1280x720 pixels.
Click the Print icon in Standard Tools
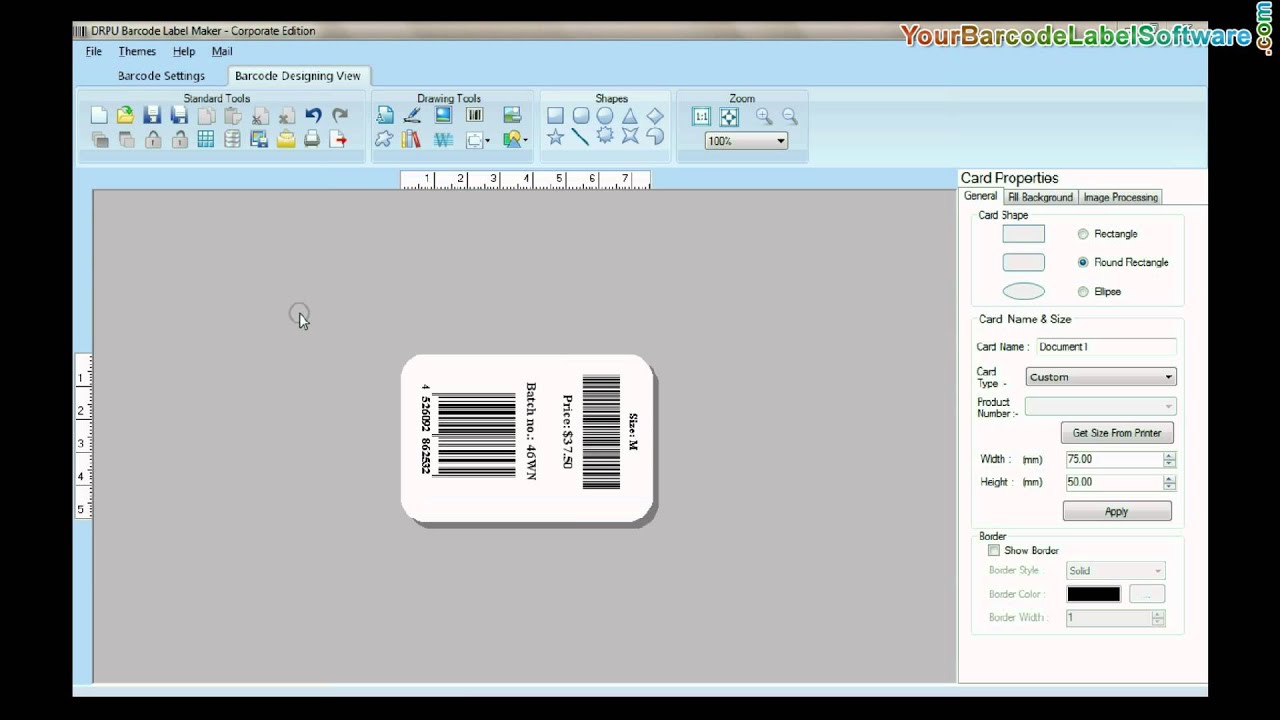click(312, 140)
